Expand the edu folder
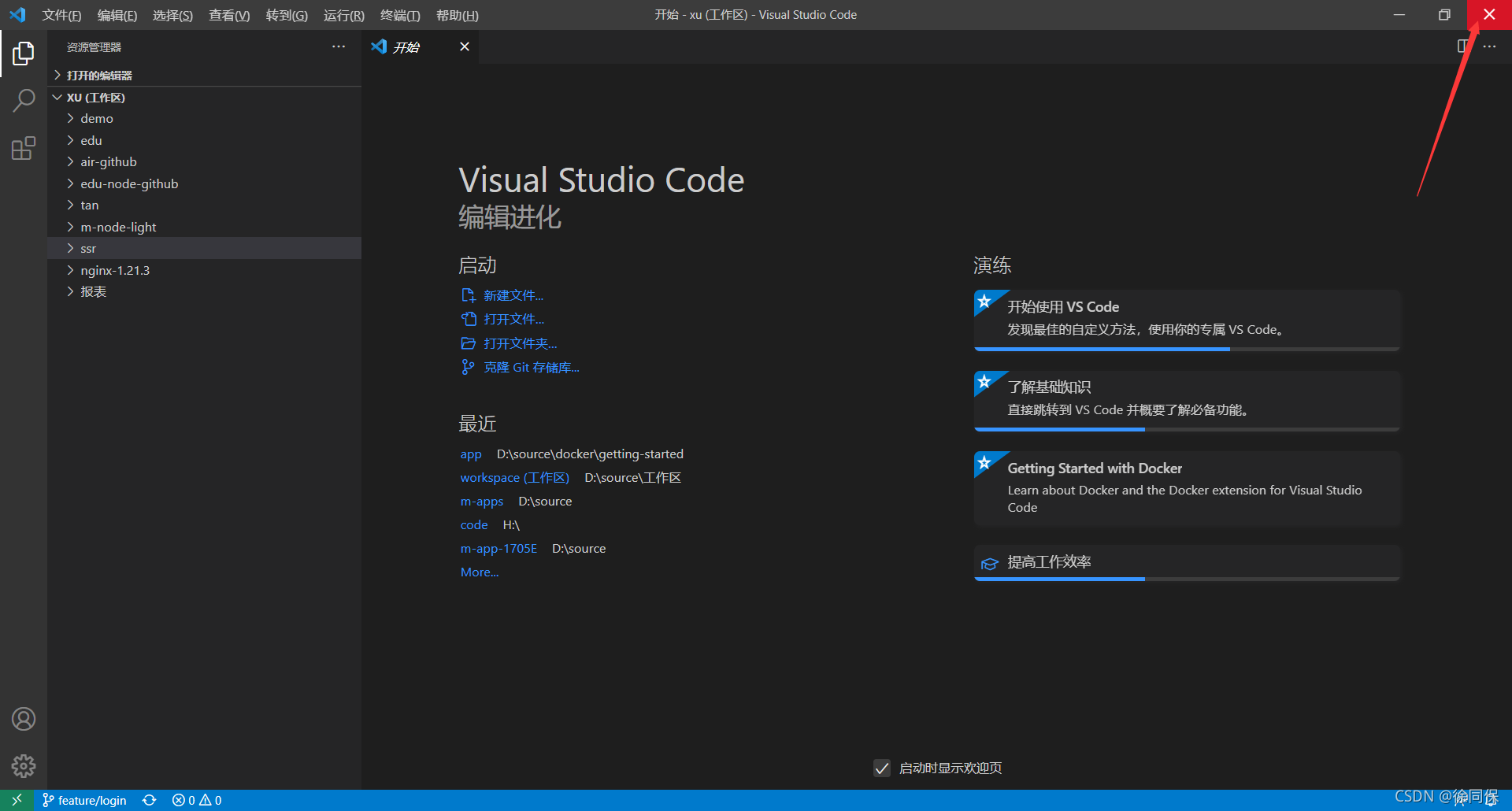 point(205,140)
